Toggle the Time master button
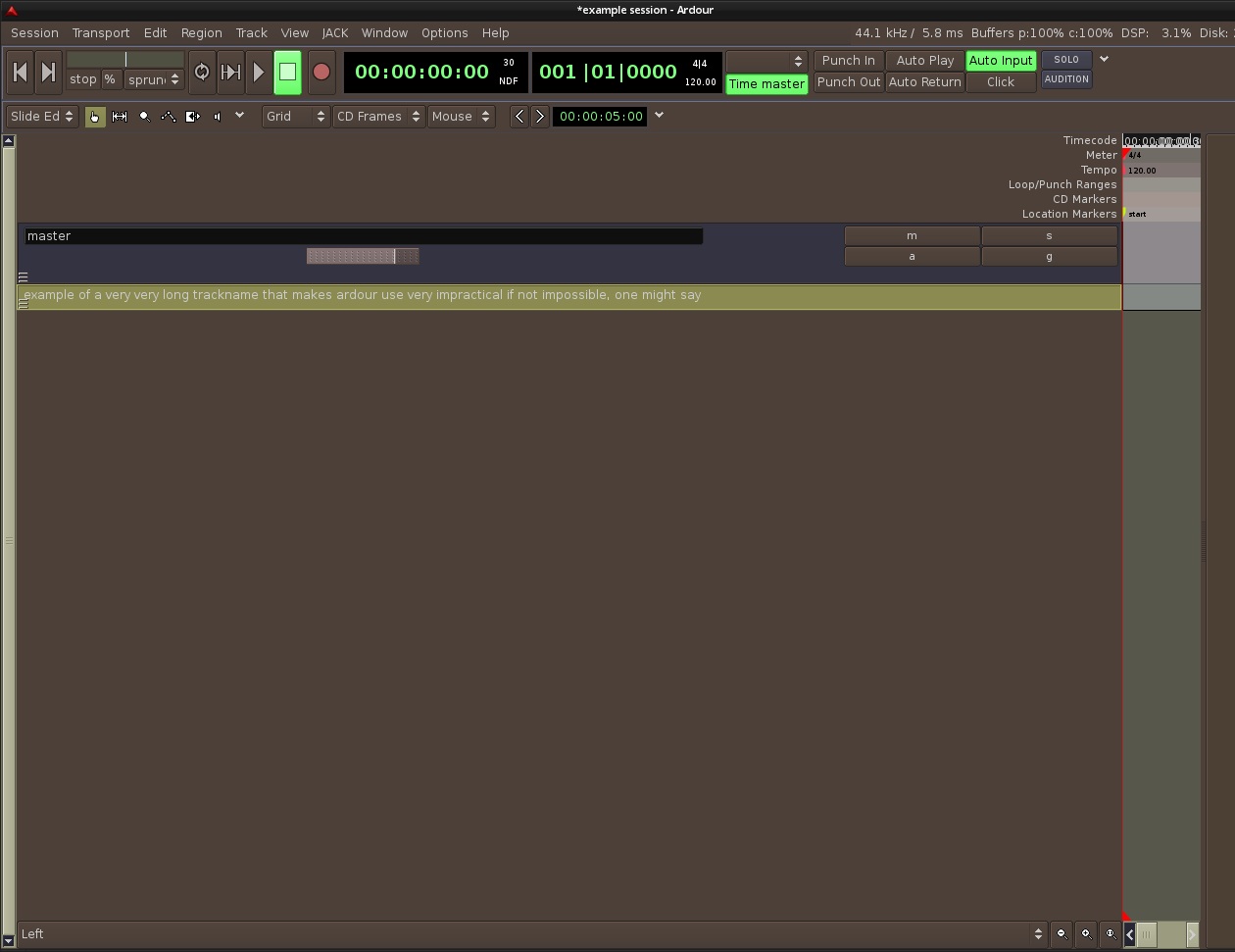This screenshot has width=1235, height=952. click(766, 84)
